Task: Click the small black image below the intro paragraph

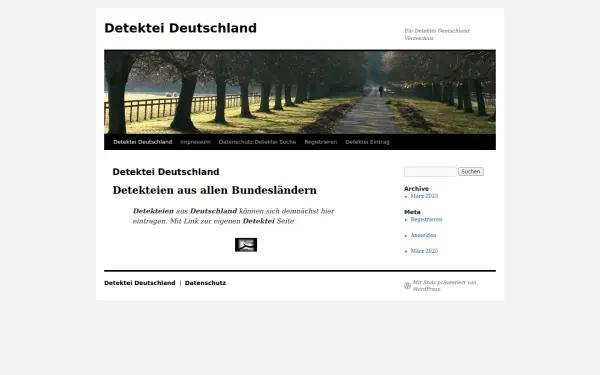Action: (x=246, y=245)
